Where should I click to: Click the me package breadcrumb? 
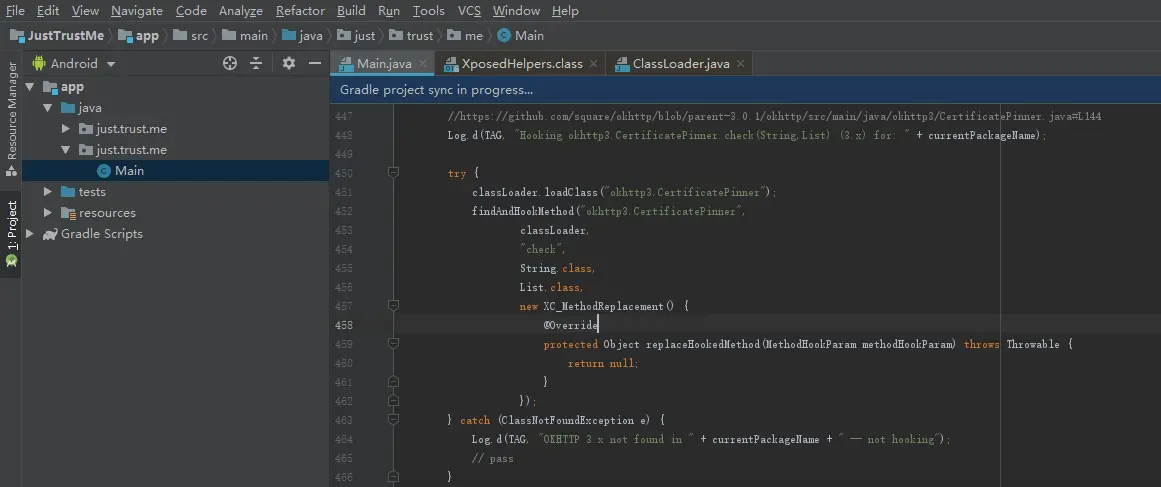(465, 36)
